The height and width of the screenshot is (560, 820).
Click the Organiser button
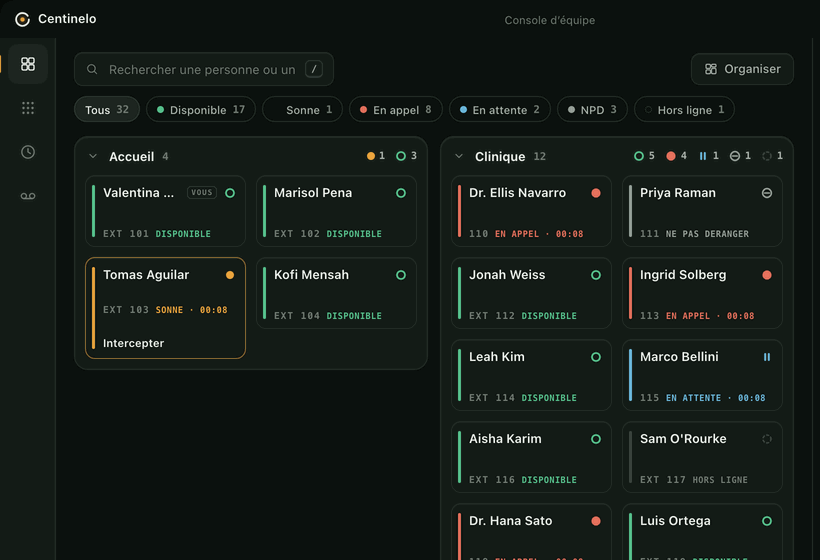(x=742, y=69)
